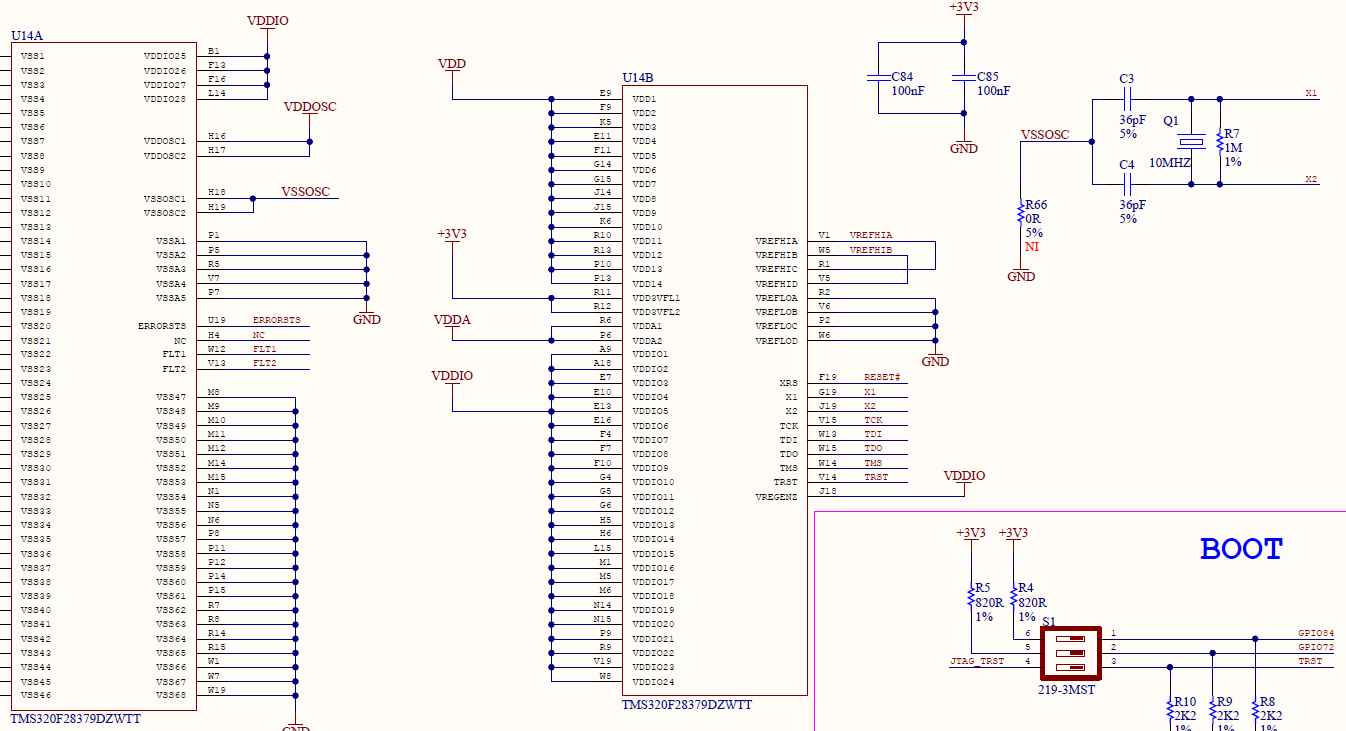Image resolution: width=1346 pixels, height=731 pixels.
Task: Click the red NI text under R66
Action: click(1031, 247)
